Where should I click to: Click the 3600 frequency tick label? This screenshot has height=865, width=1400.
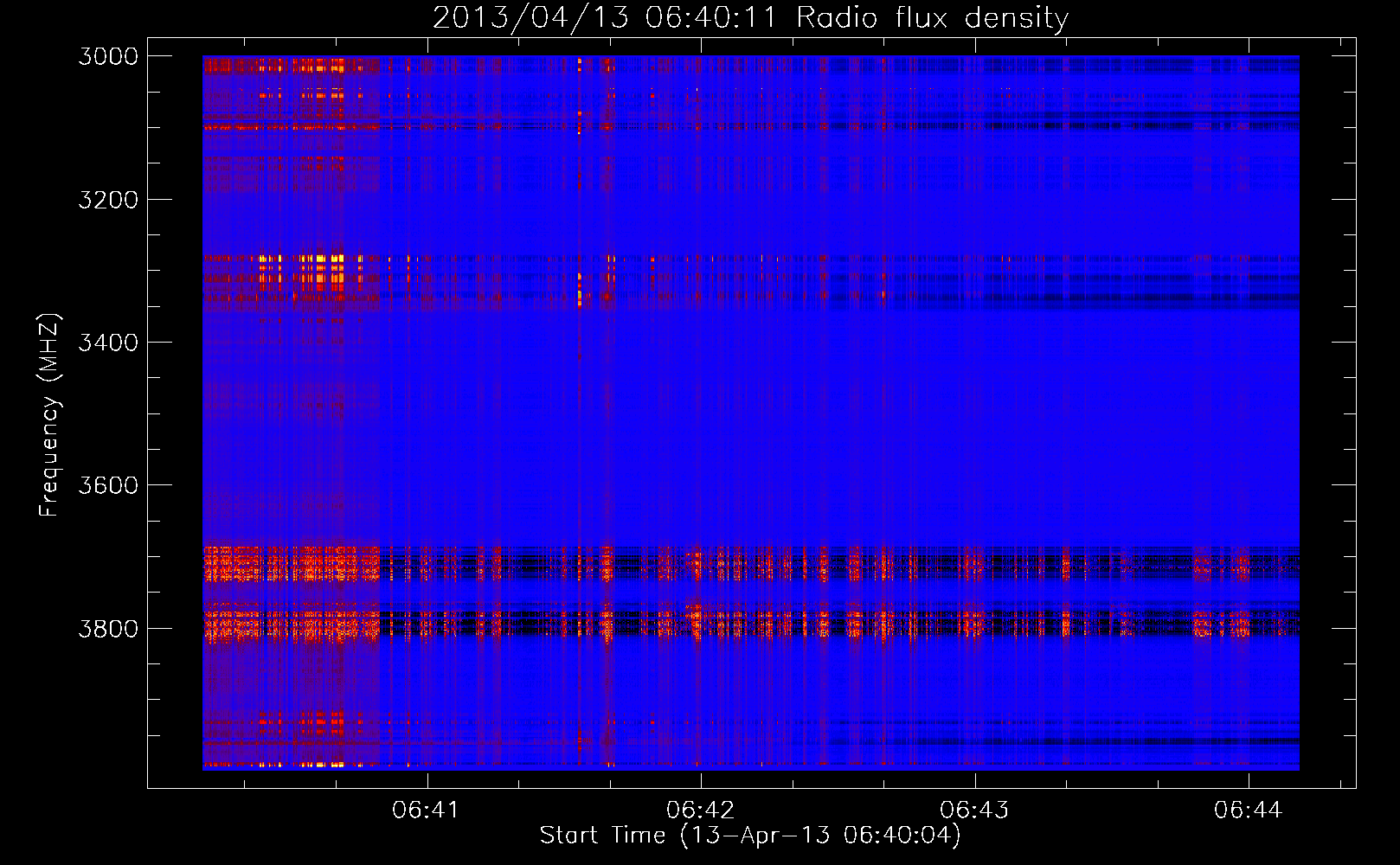[x=108, y=485]
